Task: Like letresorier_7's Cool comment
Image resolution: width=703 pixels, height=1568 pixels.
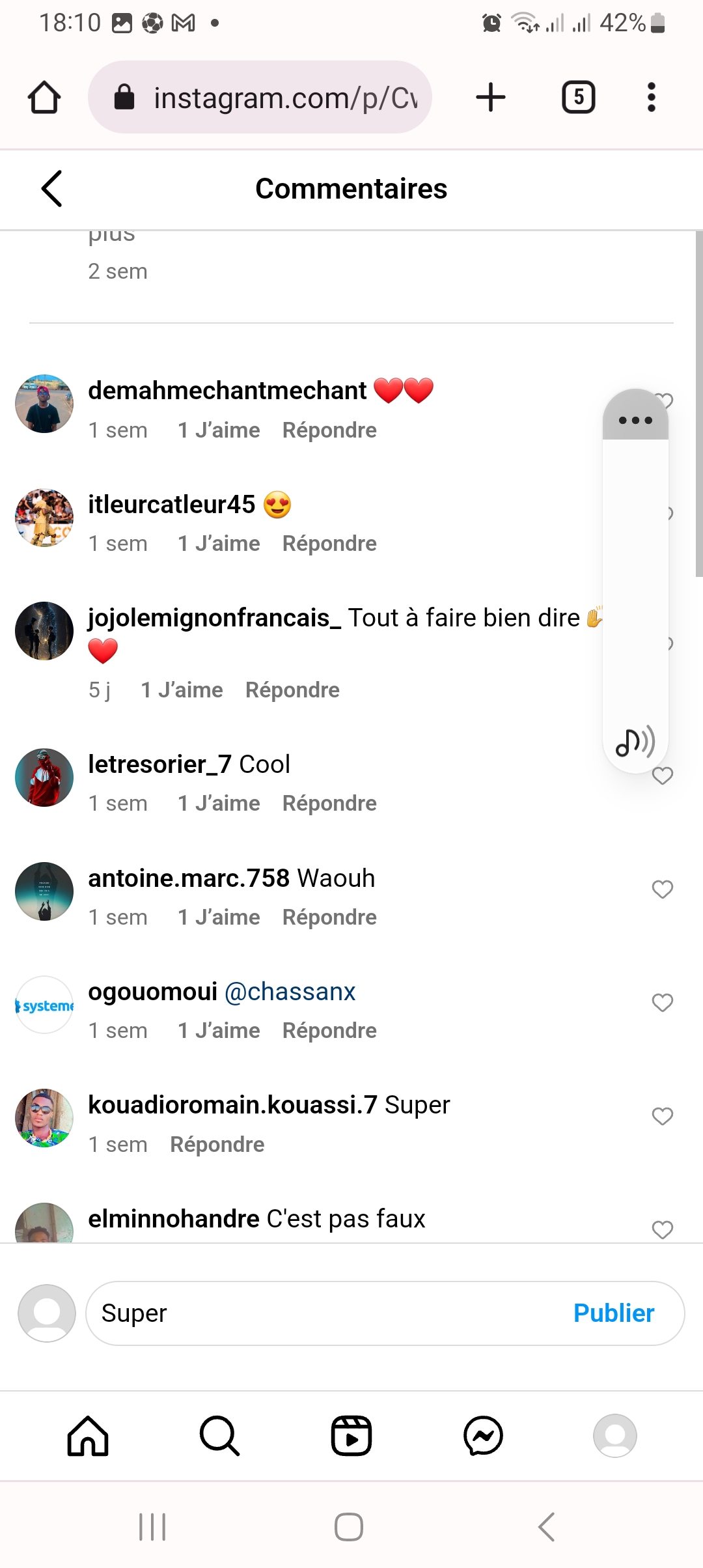Action: tap(663, 776)
